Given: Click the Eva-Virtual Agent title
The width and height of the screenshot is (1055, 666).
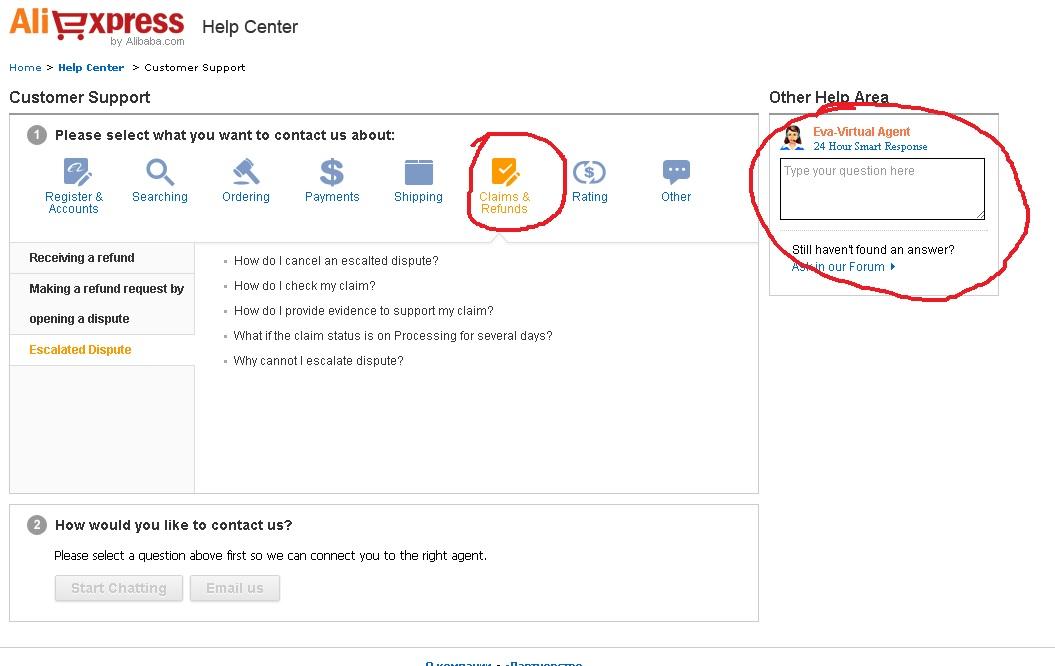Looking at the screenshot, I should click(861, 132).
